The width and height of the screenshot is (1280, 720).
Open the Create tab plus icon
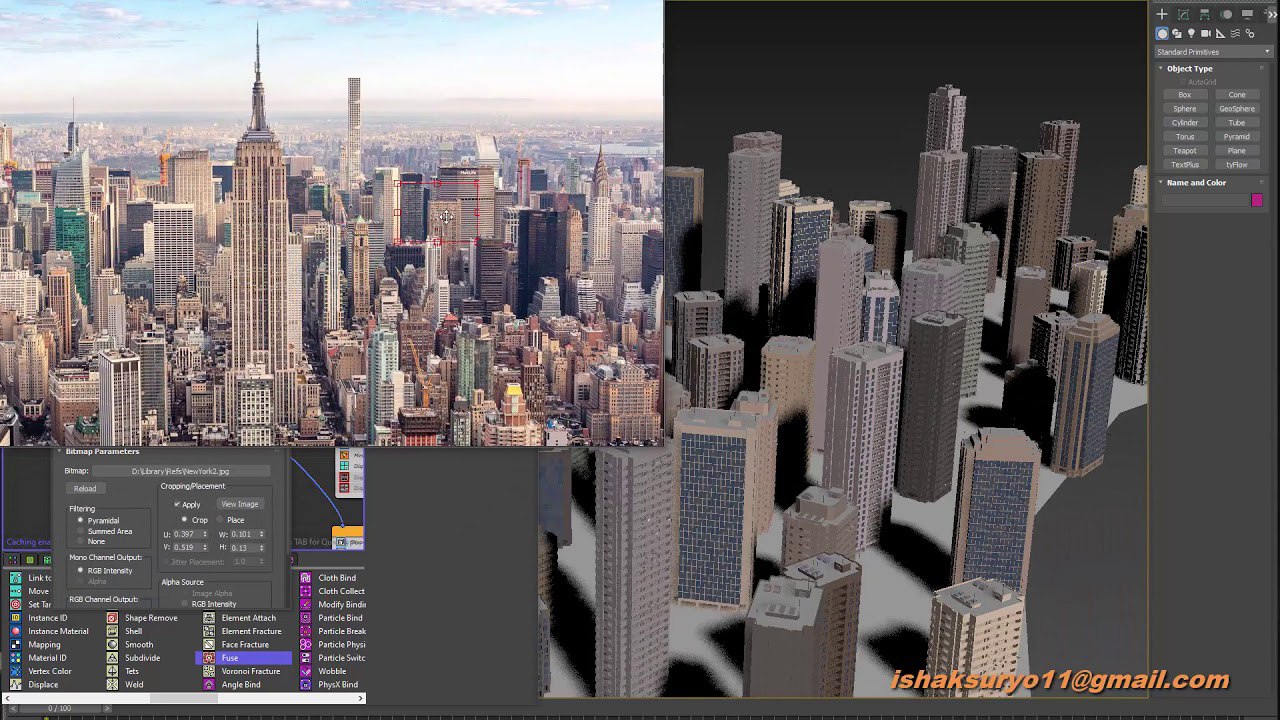1162,14
